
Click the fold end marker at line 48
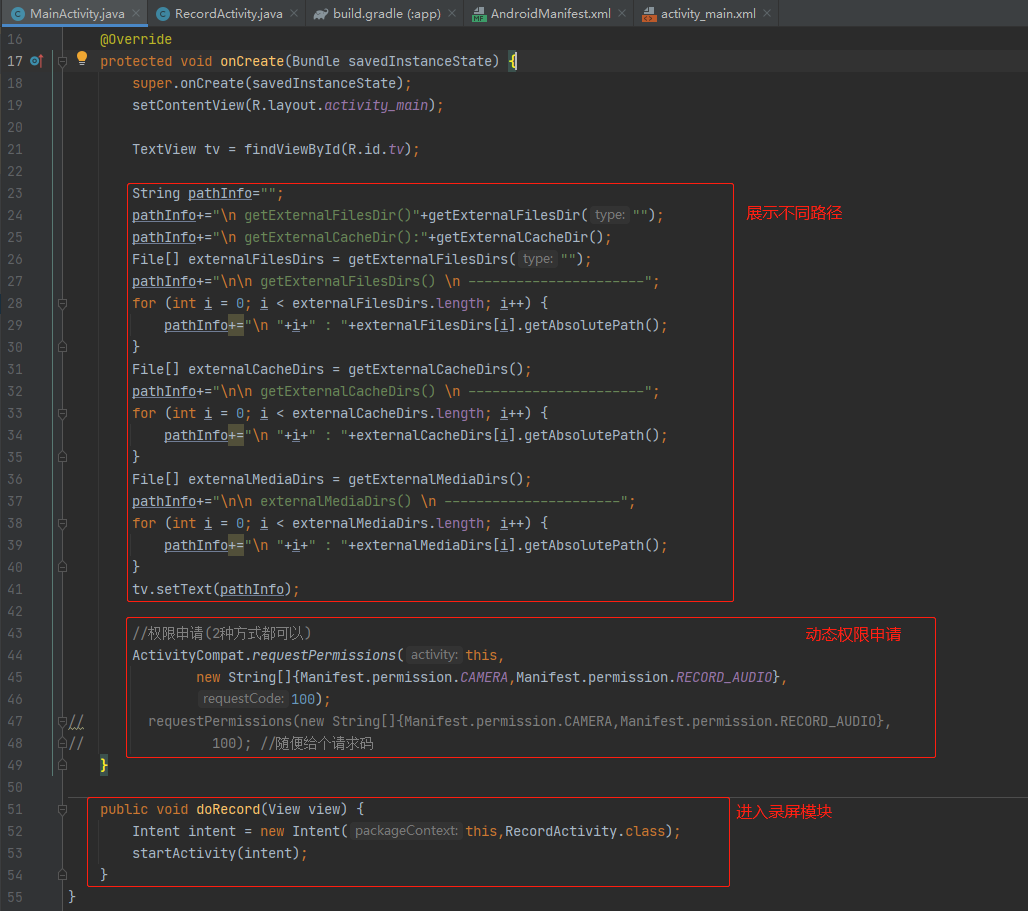click(x=62, y=743)
